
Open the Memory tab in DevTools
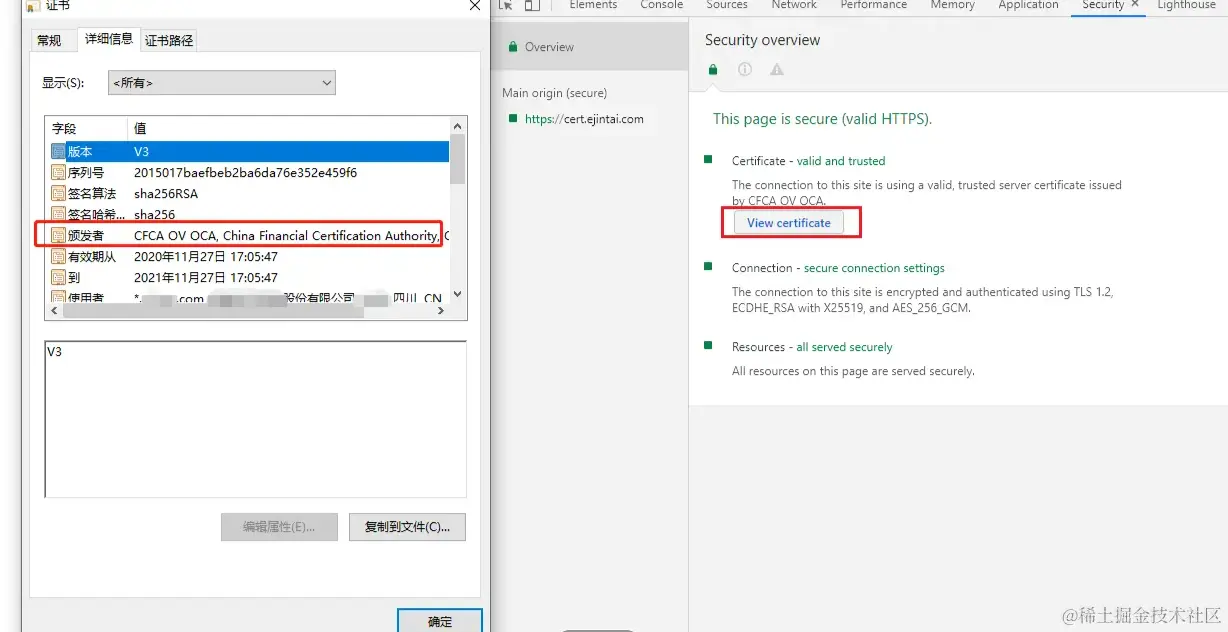953,5
